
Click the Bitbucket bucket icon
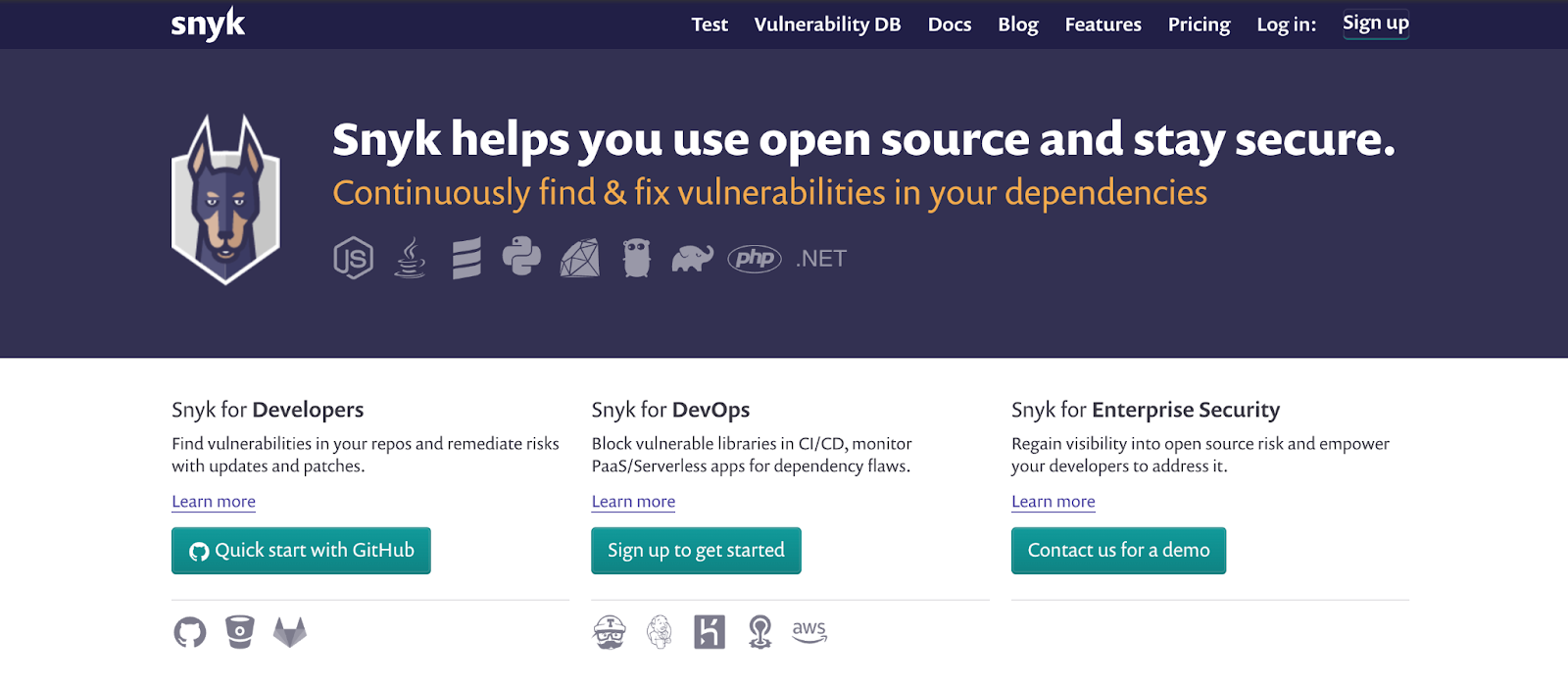[x=240, y=632]
